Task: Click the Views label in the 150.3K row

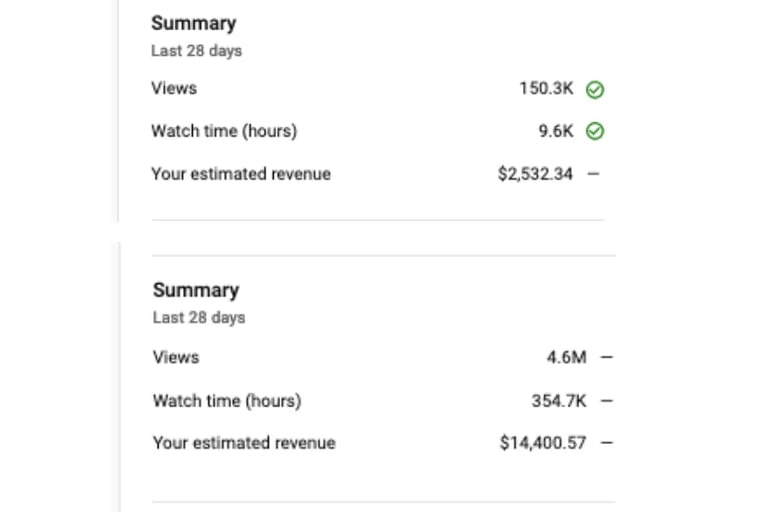Action: pyautogui.click(x=174, y=89)
